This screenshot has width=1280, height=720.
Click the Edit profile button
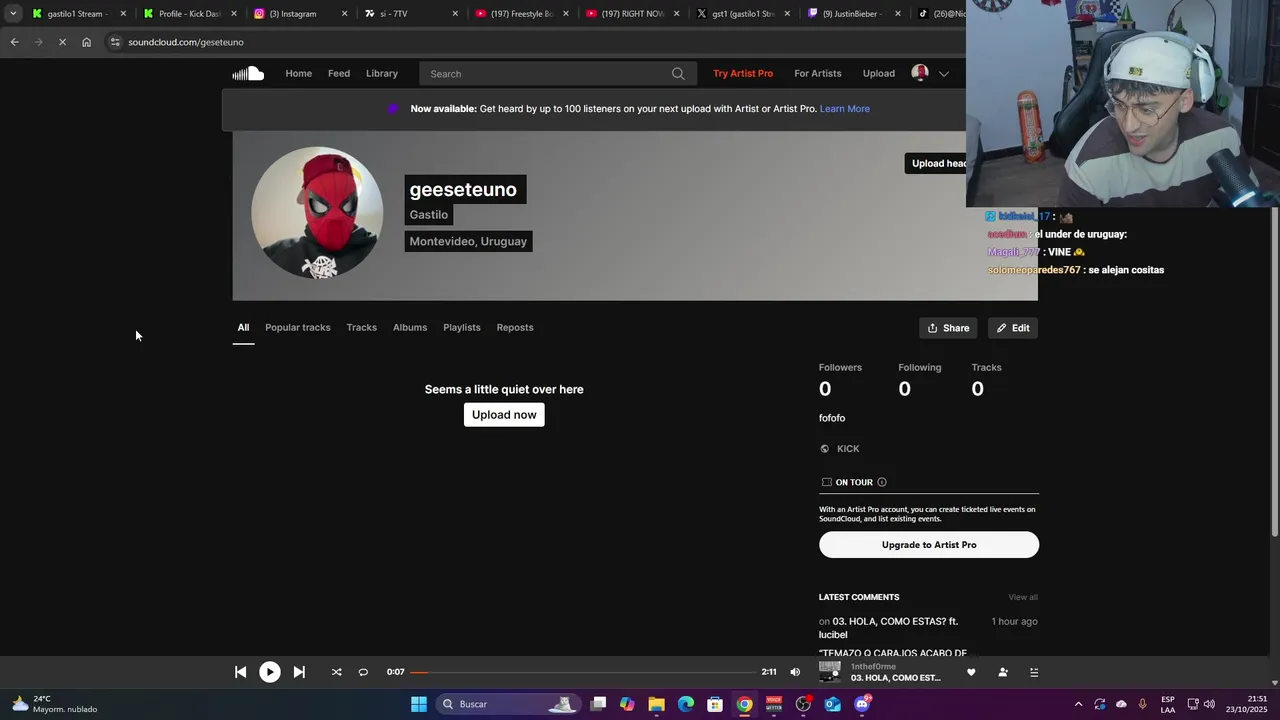1013,328
